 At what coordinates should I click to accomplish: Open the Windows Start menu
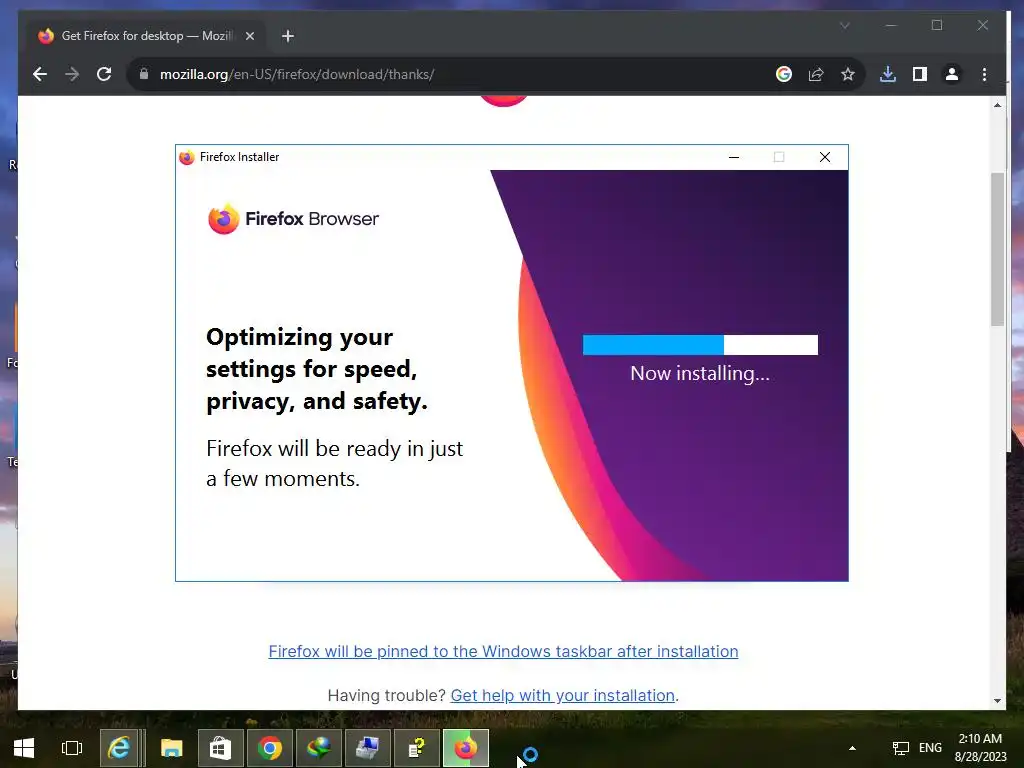(x=24, y=748)
